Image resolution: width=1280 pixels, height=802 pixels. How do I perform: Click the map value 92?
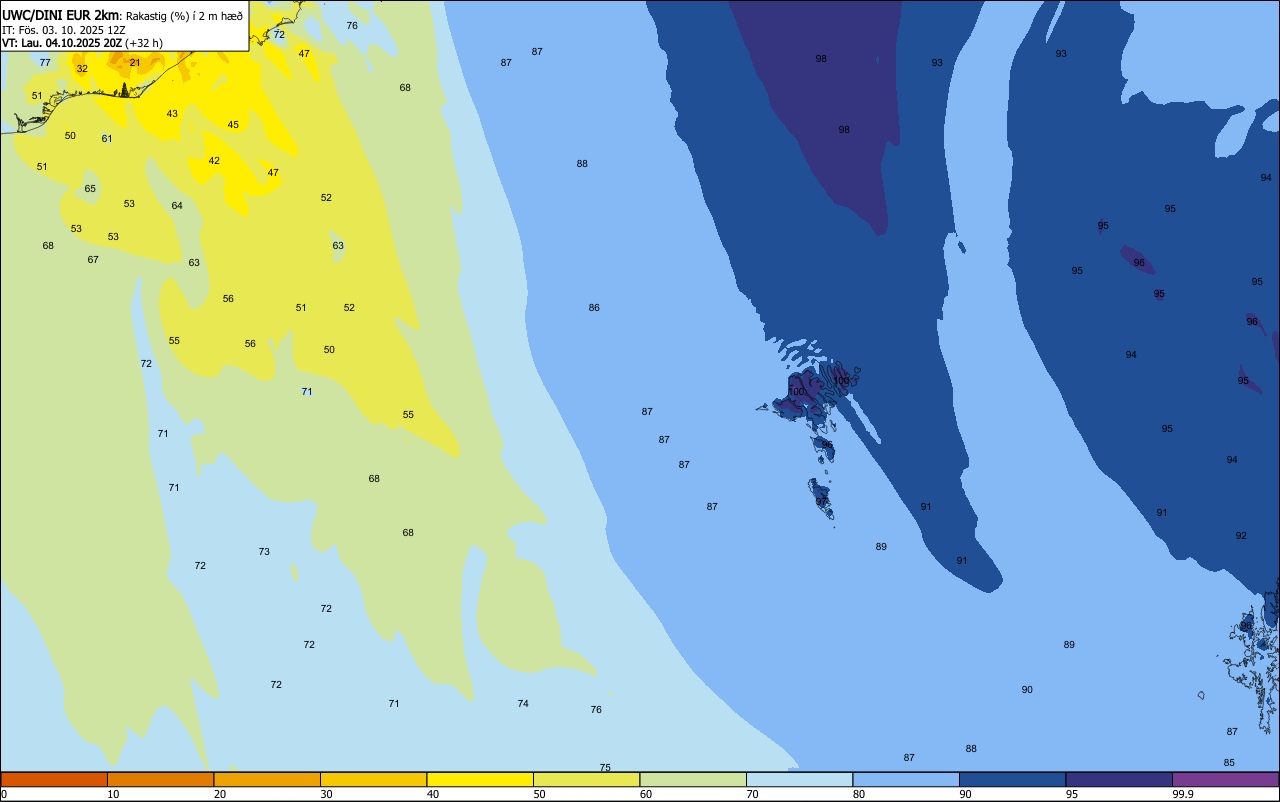tap(1241, 536)
